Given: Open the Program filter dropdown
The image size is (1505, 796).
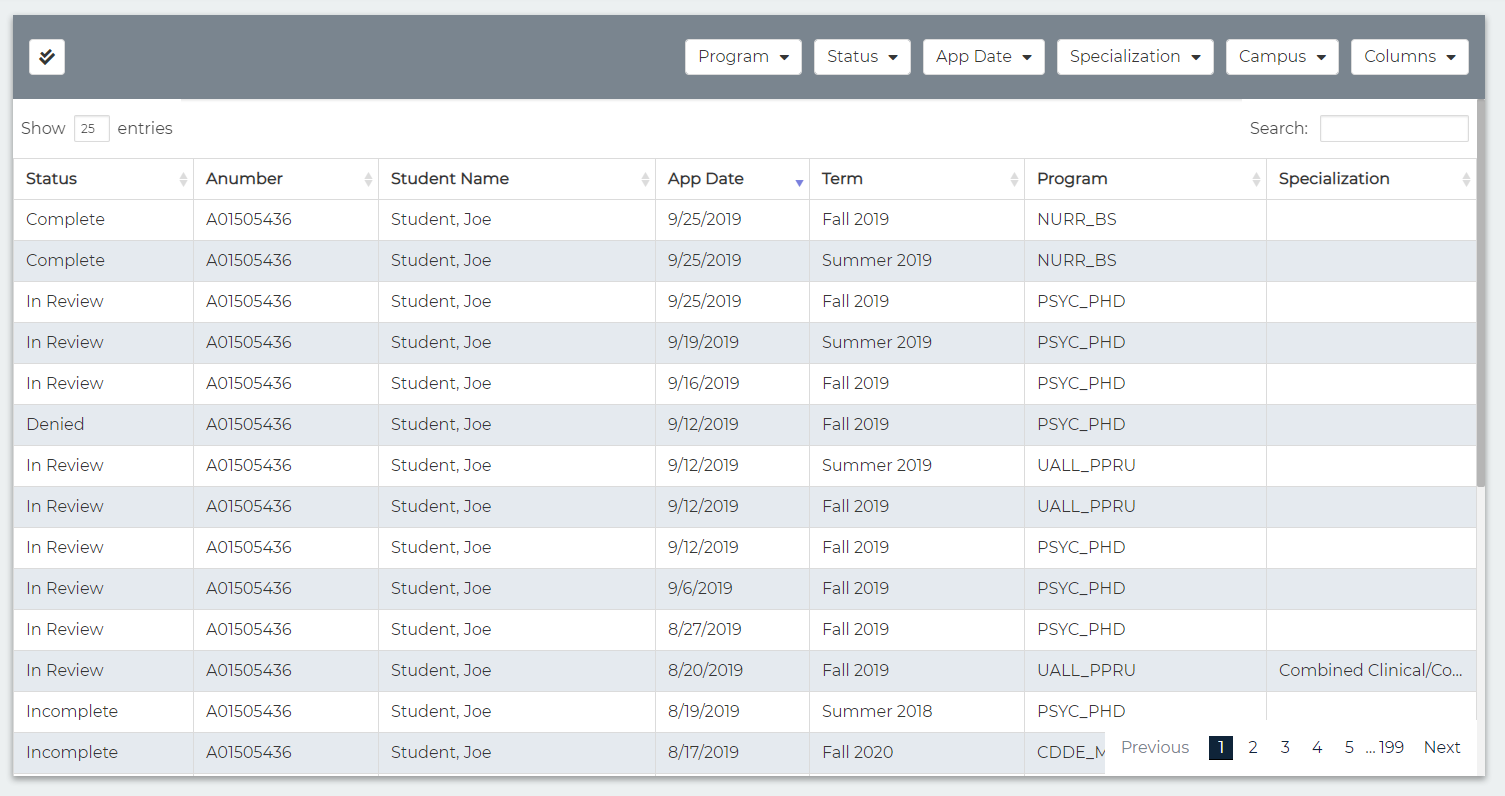Looking at the screenshot, I should pos(743,57).
